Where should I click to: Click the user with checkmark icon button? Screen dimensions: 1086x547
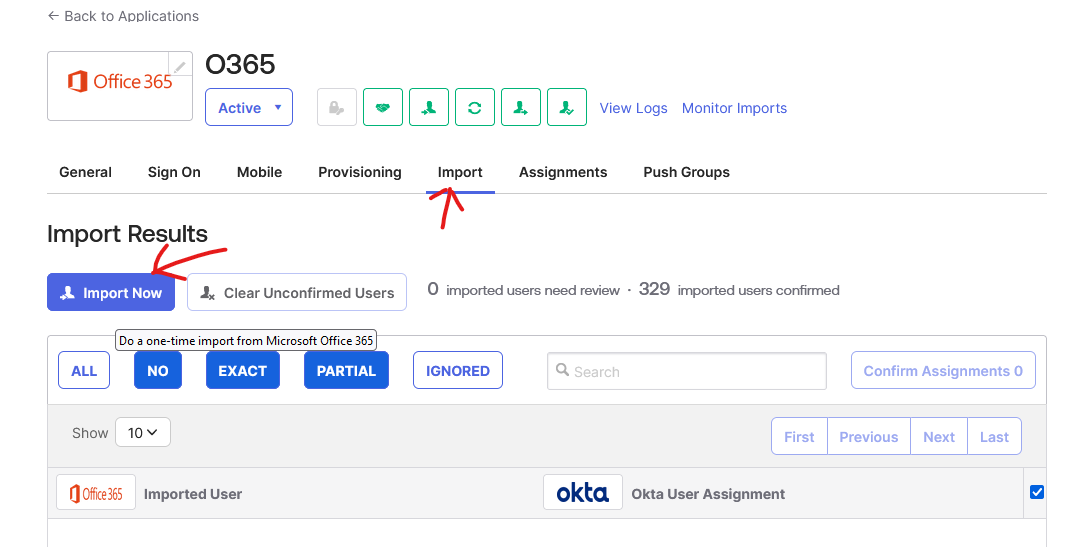[x=567, y=107]
